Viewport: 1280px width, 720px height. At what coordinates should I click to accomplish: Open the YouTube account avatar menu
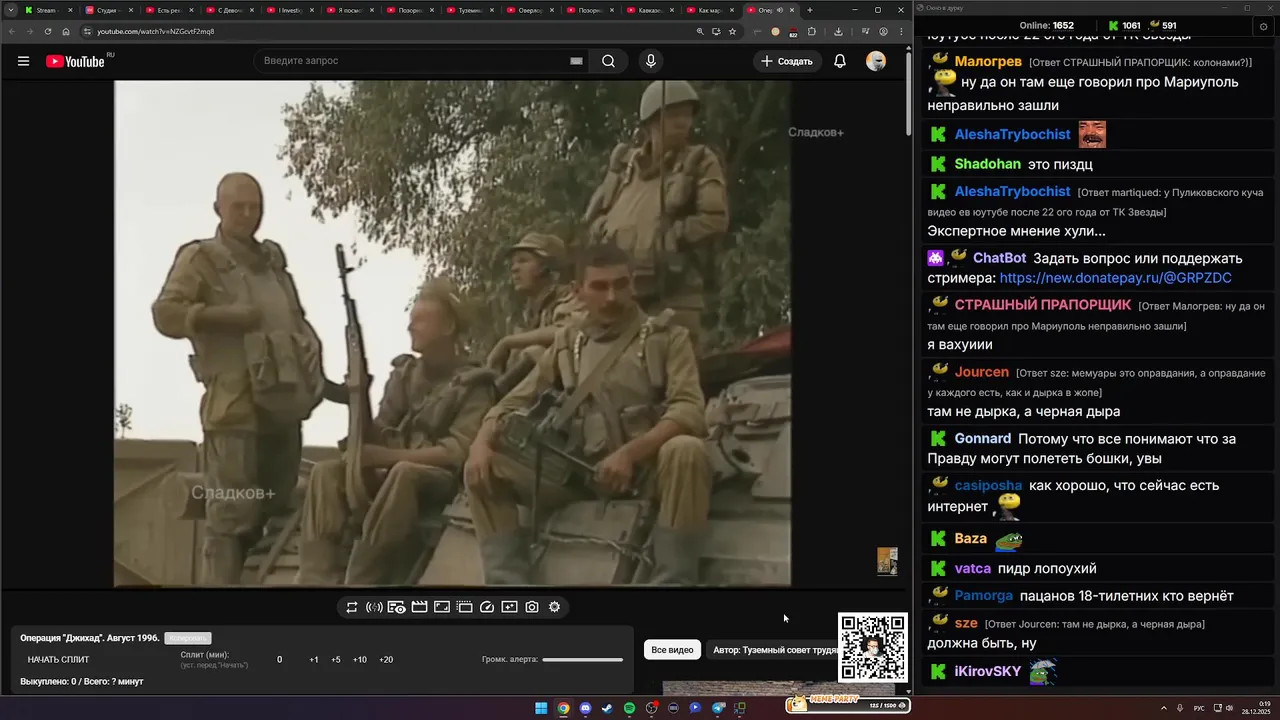876,61
